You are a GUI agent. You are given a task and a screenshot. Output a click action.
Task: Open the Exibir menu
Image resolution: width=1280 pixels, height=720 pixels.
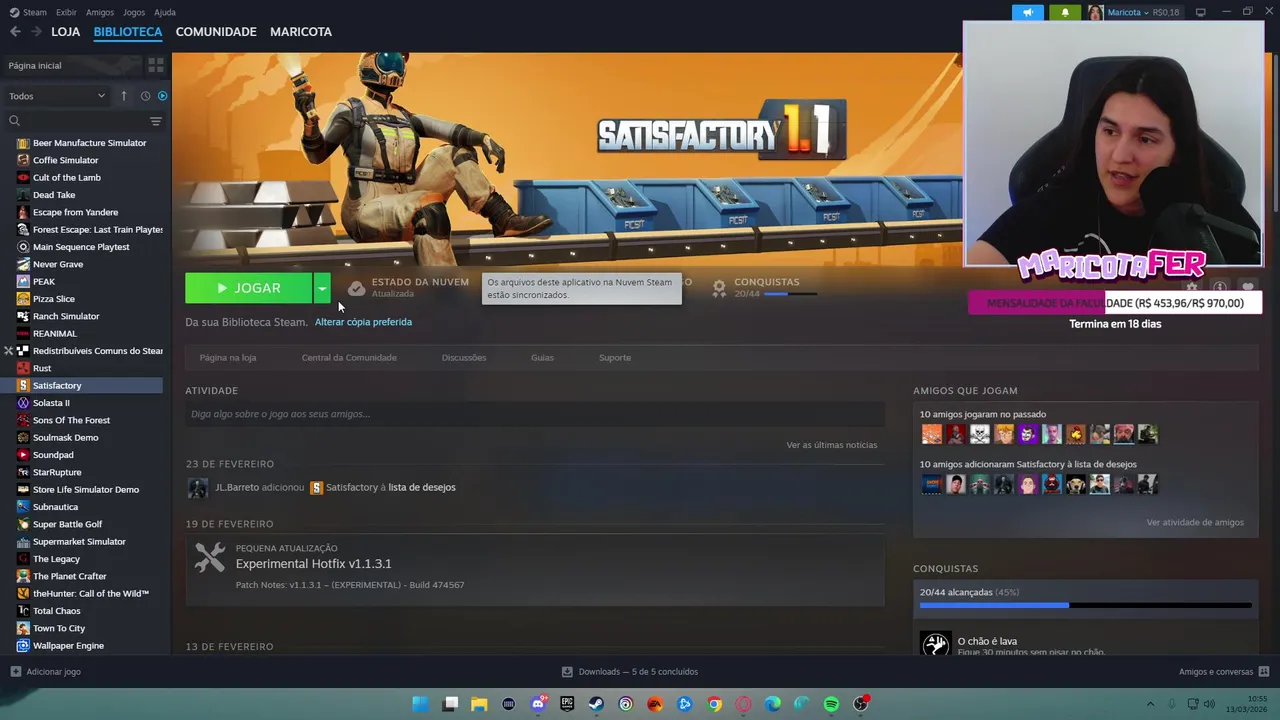coord(66,12)
